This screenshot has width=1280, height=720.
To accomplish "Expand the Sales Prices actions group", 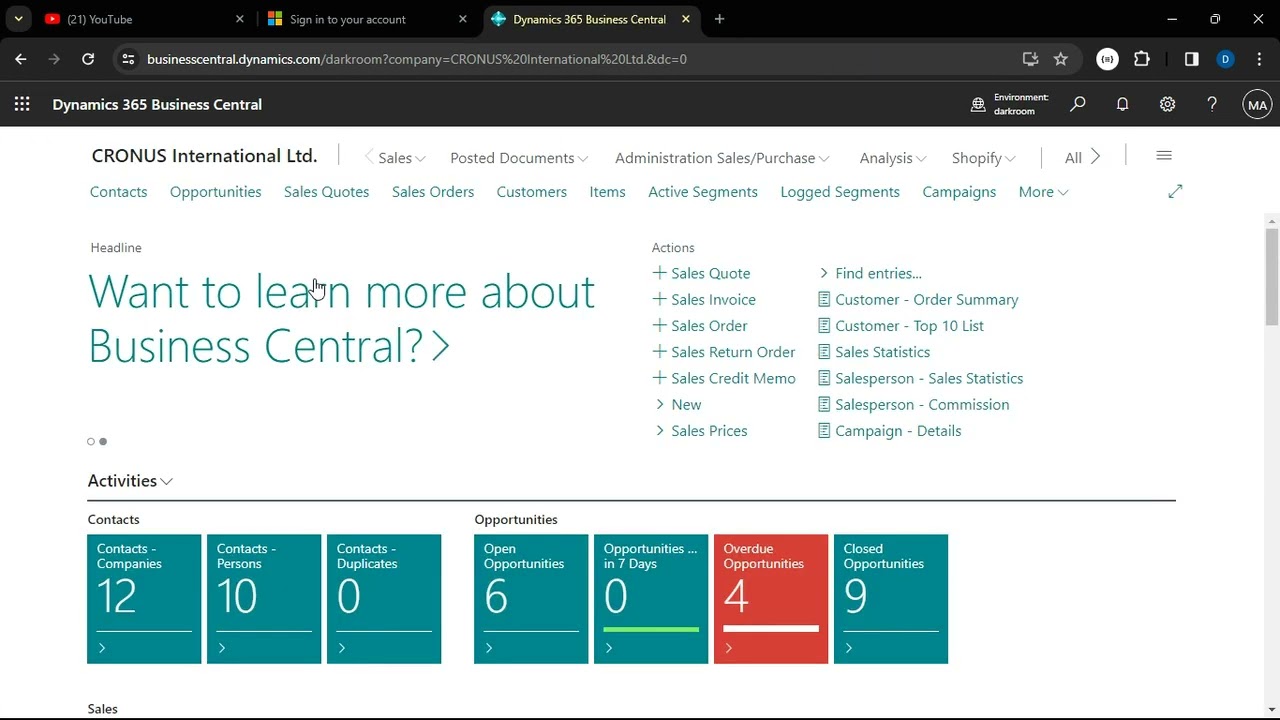I will [x=700, y=431].
